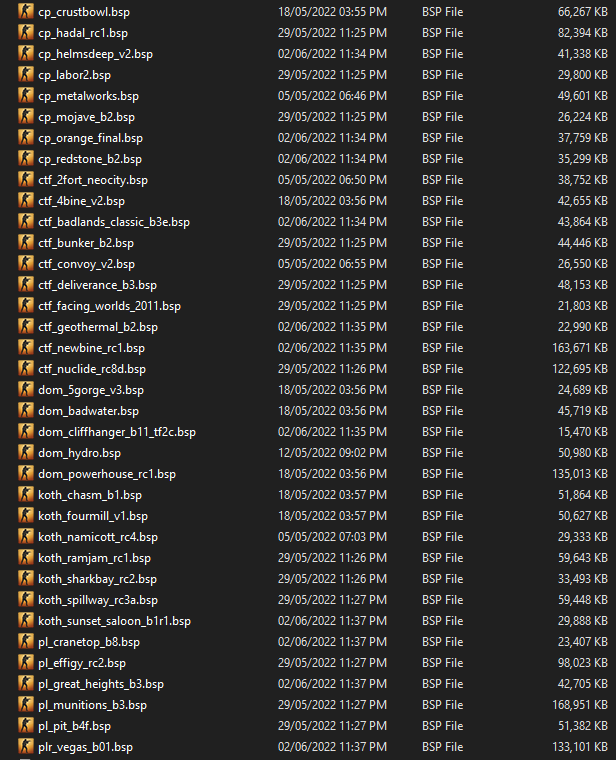Click the ctf_newbine_rc1.bsp file icon

[26, 348]
